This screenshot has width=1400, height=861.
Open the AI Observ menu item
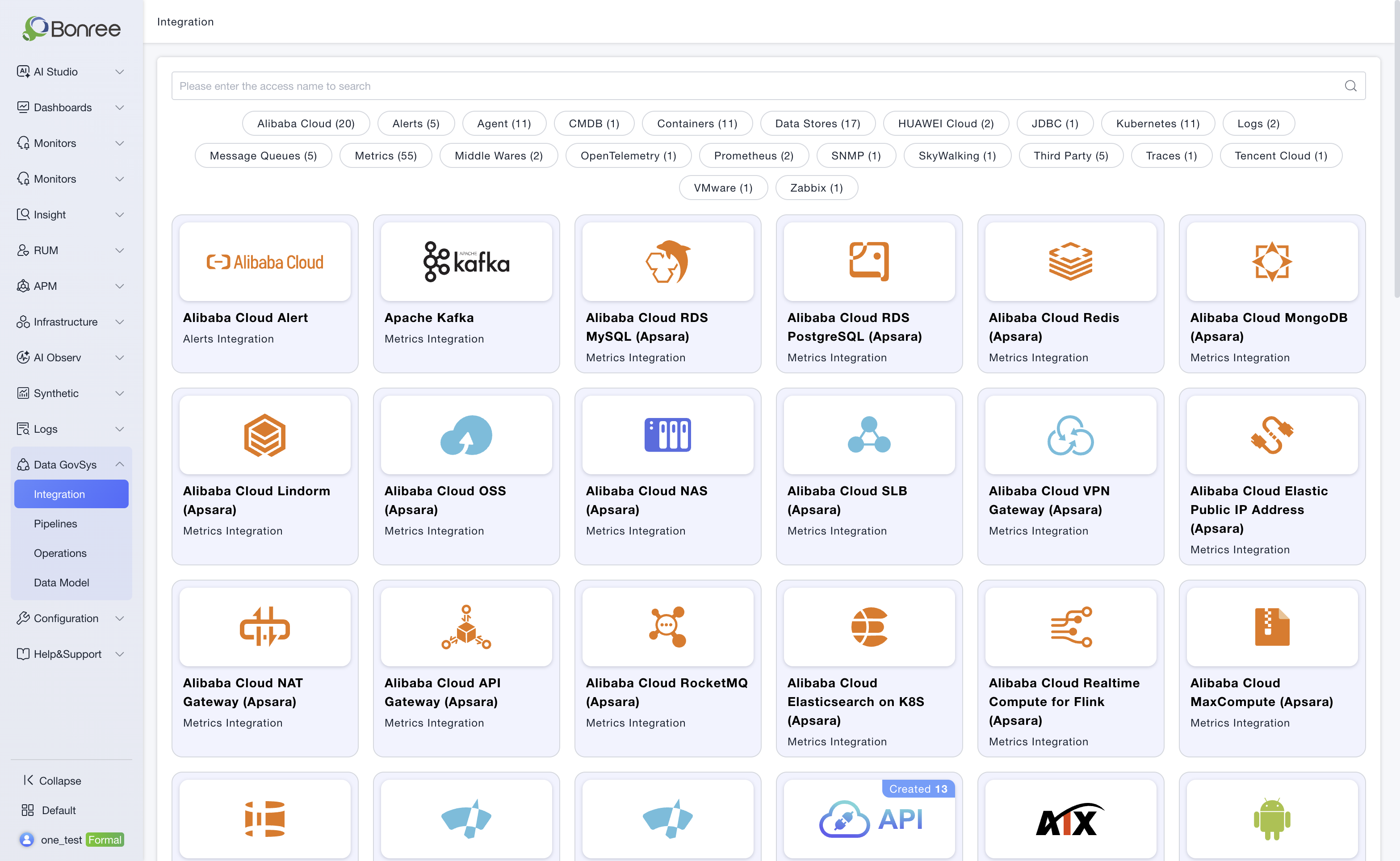click(x=71, y=357)
